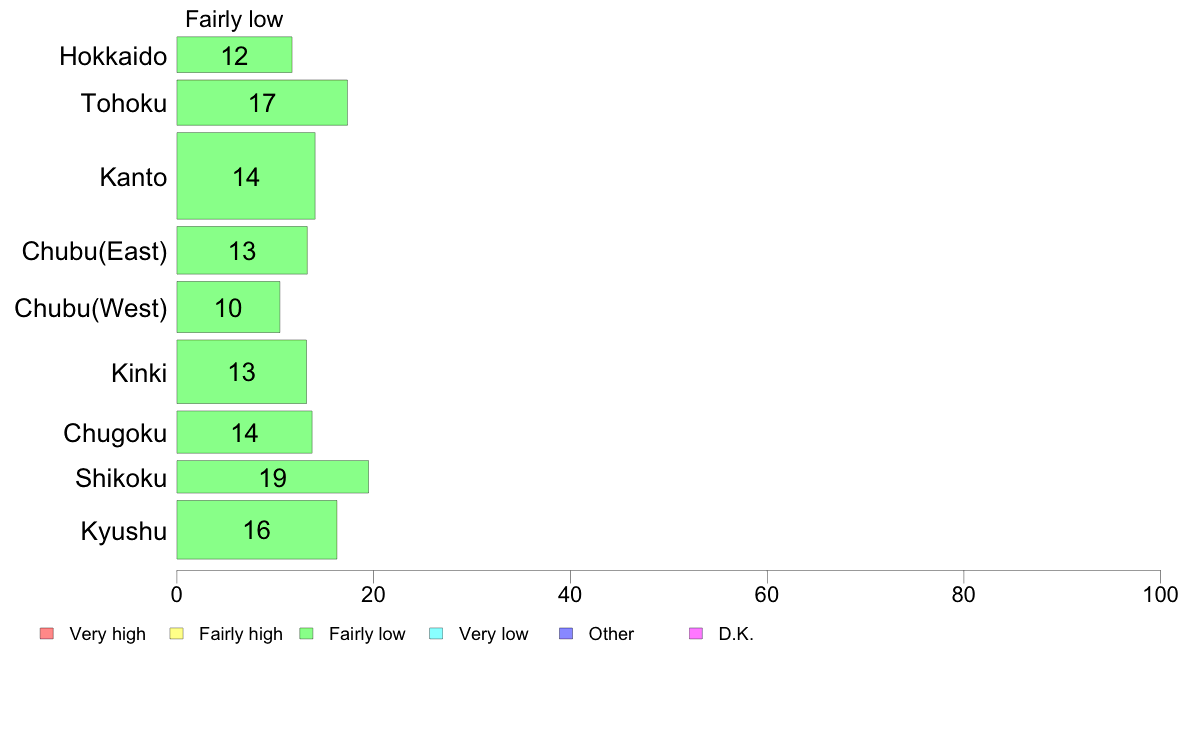Screen dimensions: 1188x736
Task: Click the Chubu(East) axis label
Action: (94, 251)
